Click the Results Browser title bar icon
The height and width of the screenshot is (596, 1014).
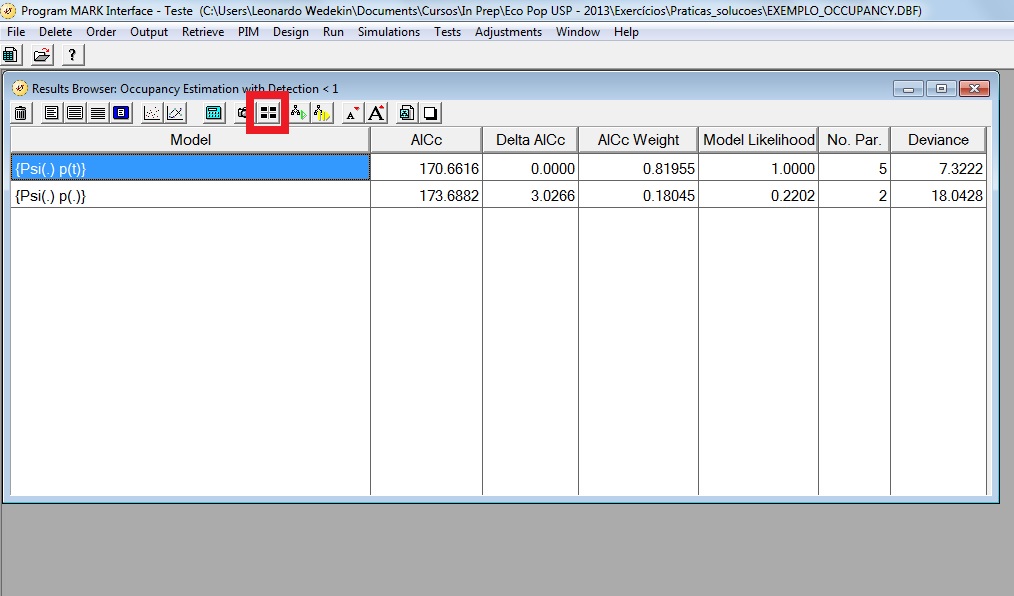20,88
